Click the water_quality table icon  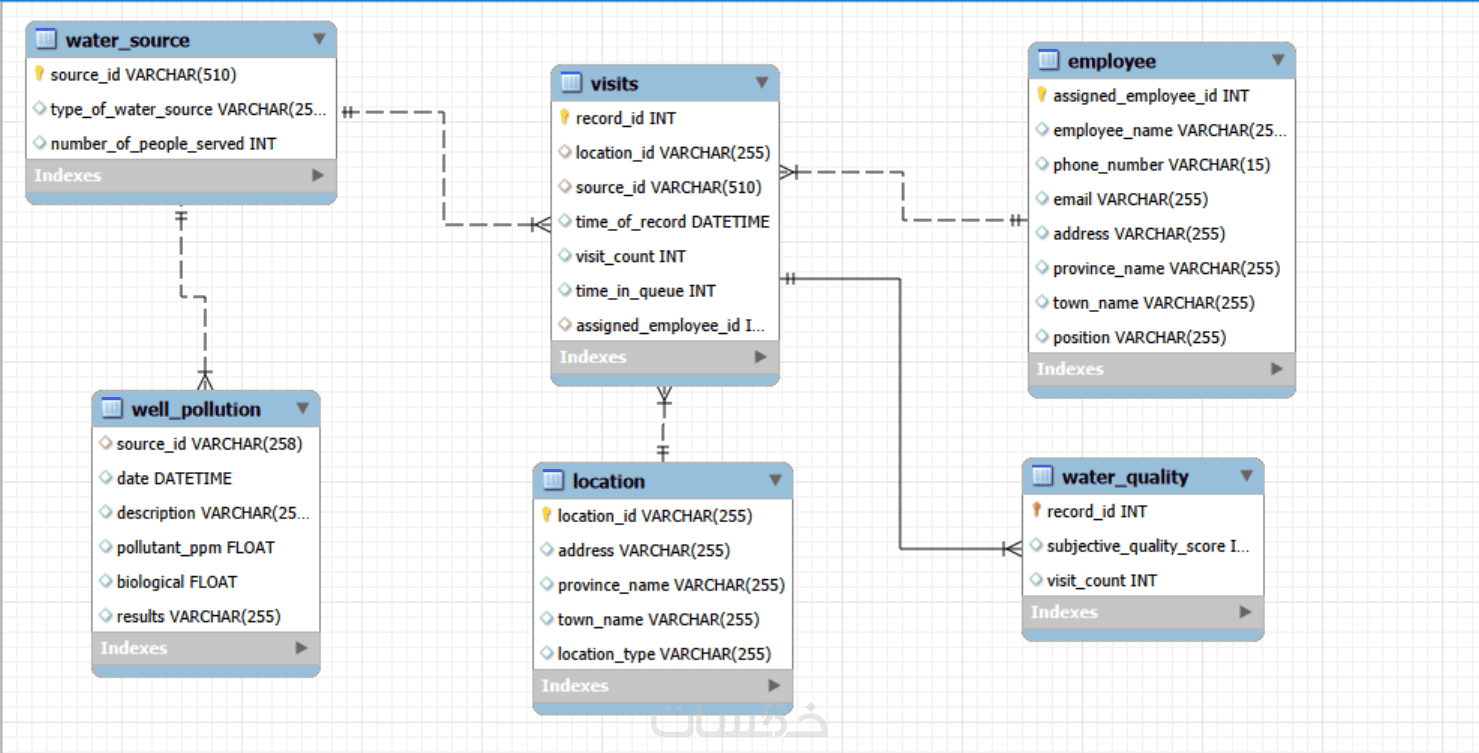pyautogui.click(x=1042, y=477)
